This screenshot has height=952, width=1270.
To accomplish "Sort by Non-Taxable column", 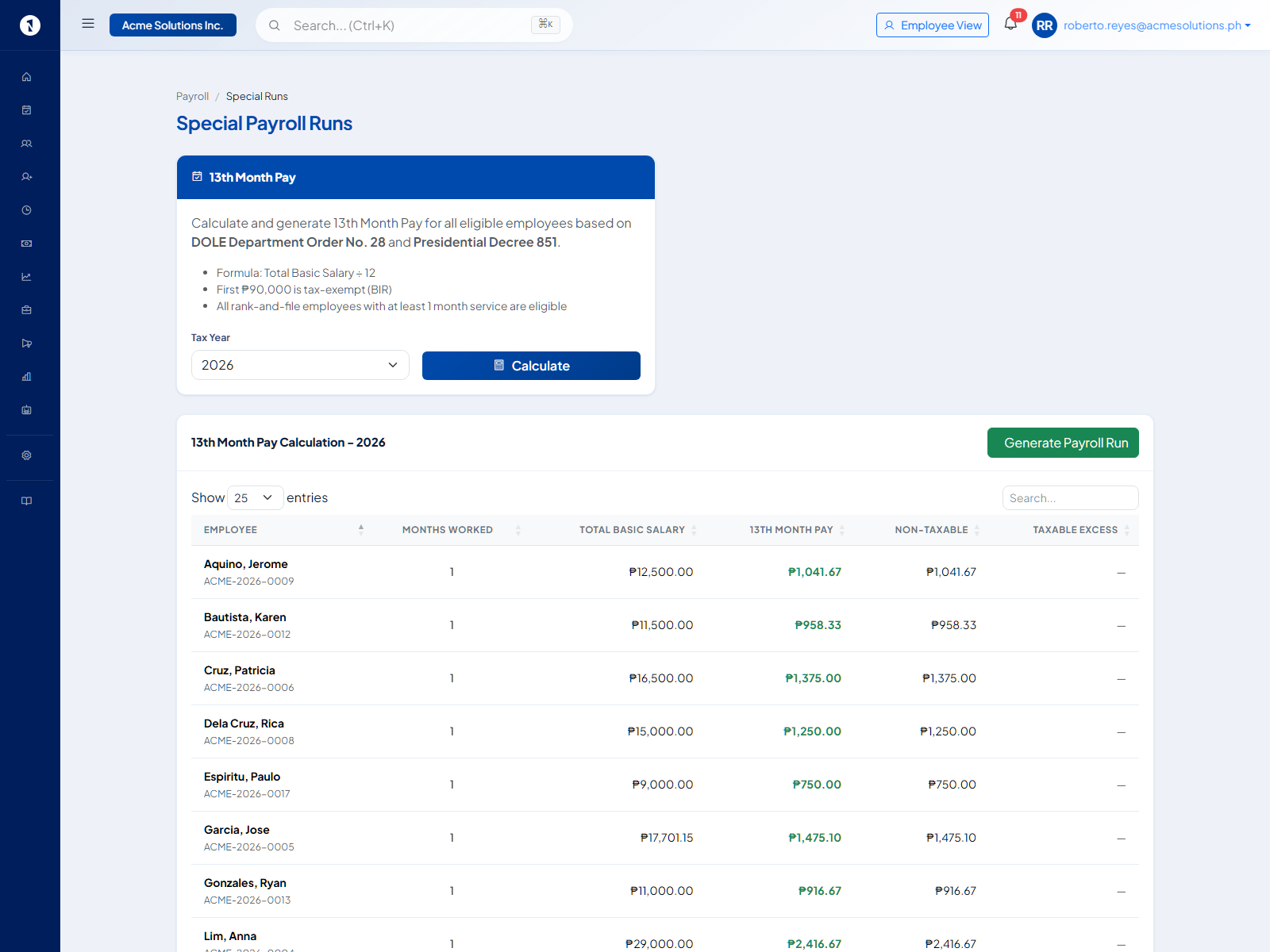I will click(920, 530).
